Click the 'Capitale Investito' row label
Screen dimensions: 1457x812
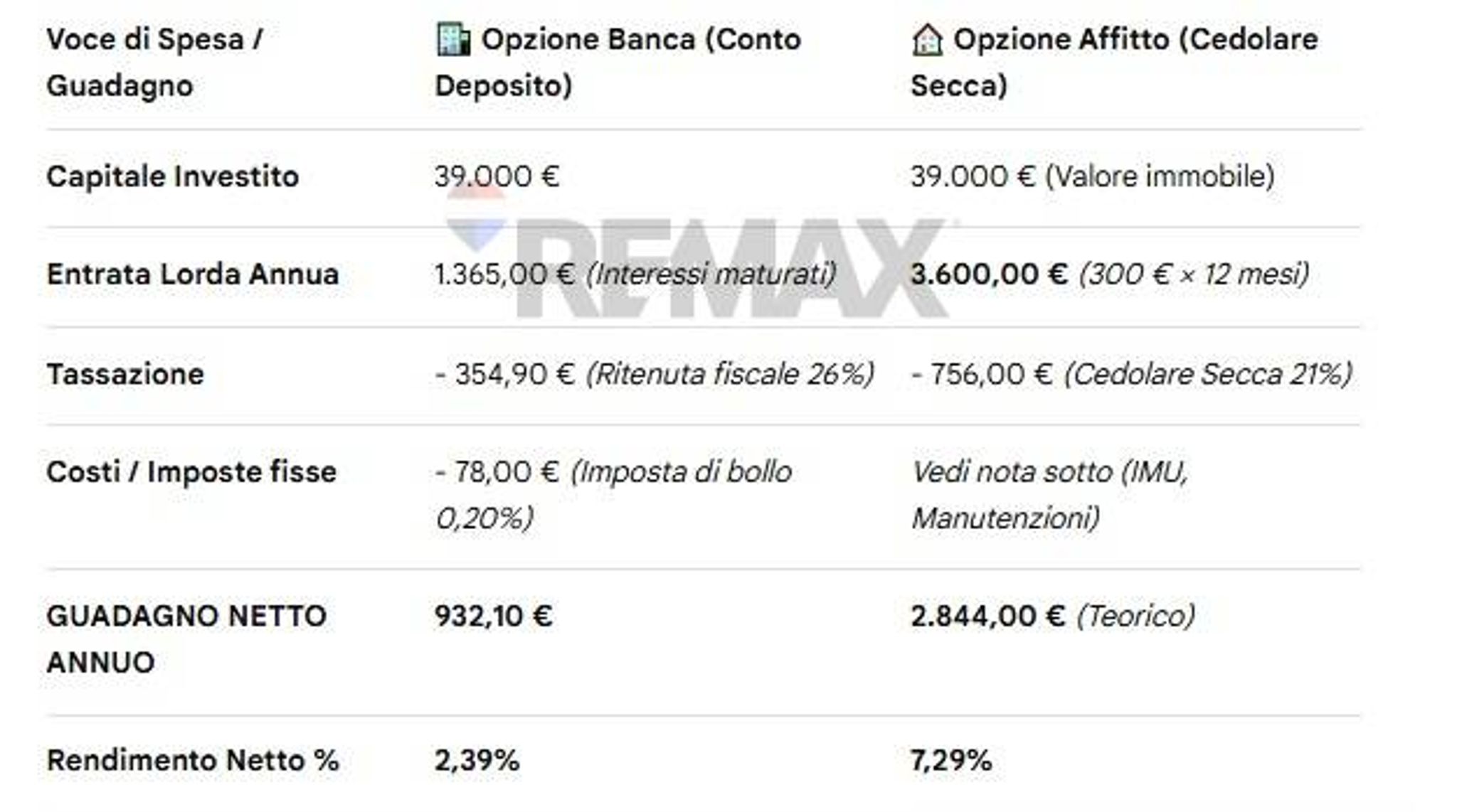point(172,176)
